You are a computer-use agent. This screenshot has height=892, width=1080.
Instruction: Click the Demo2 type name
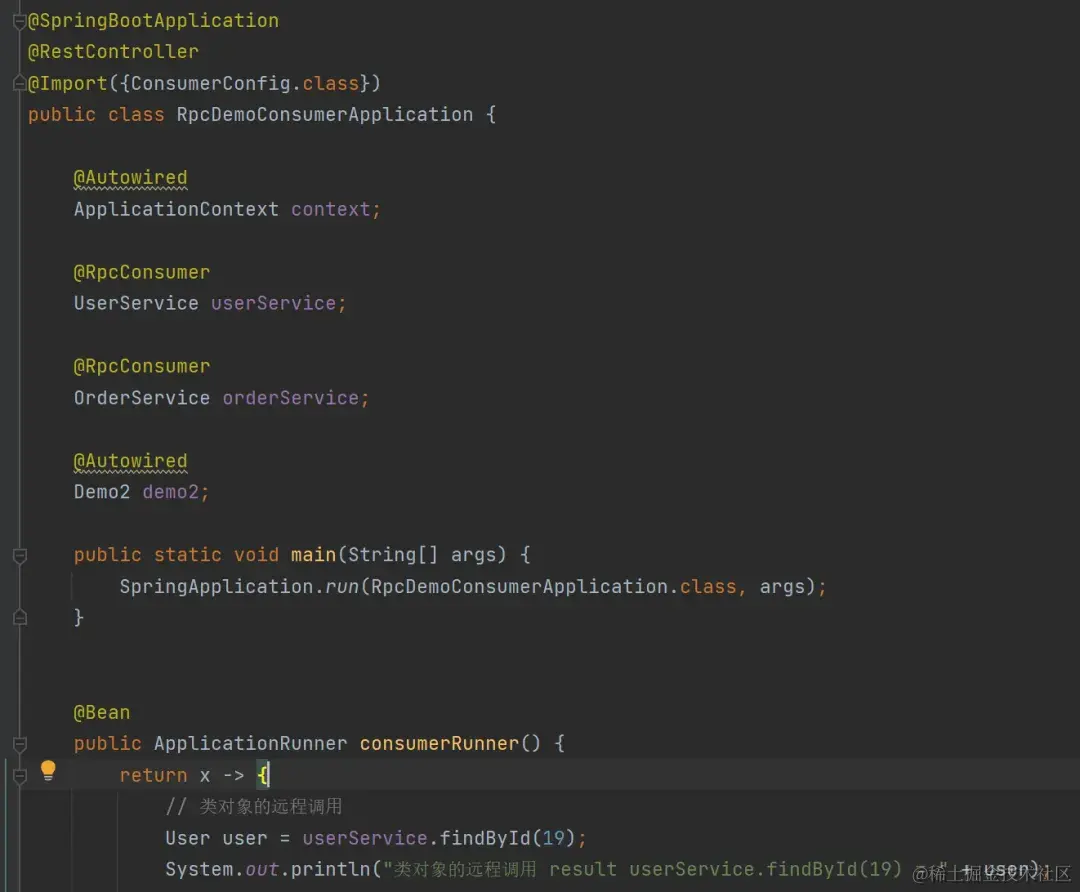[102, 492]
